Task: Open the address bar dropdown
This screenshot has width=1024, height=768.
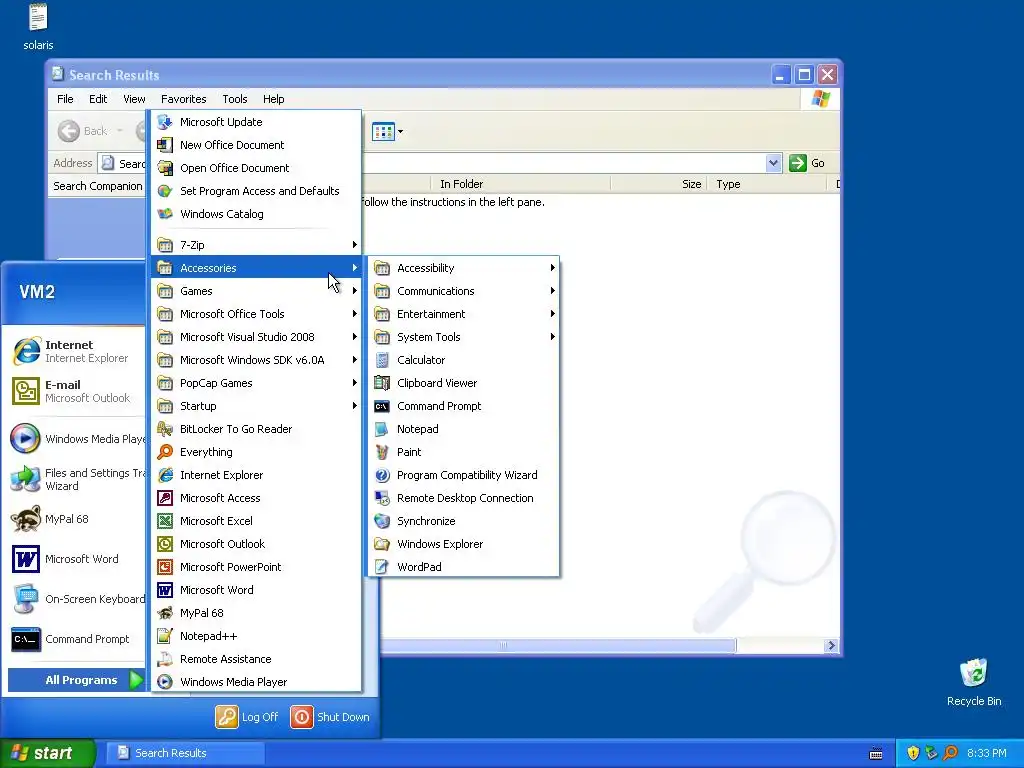Action: pyautogui.click(x=773, y=163)
